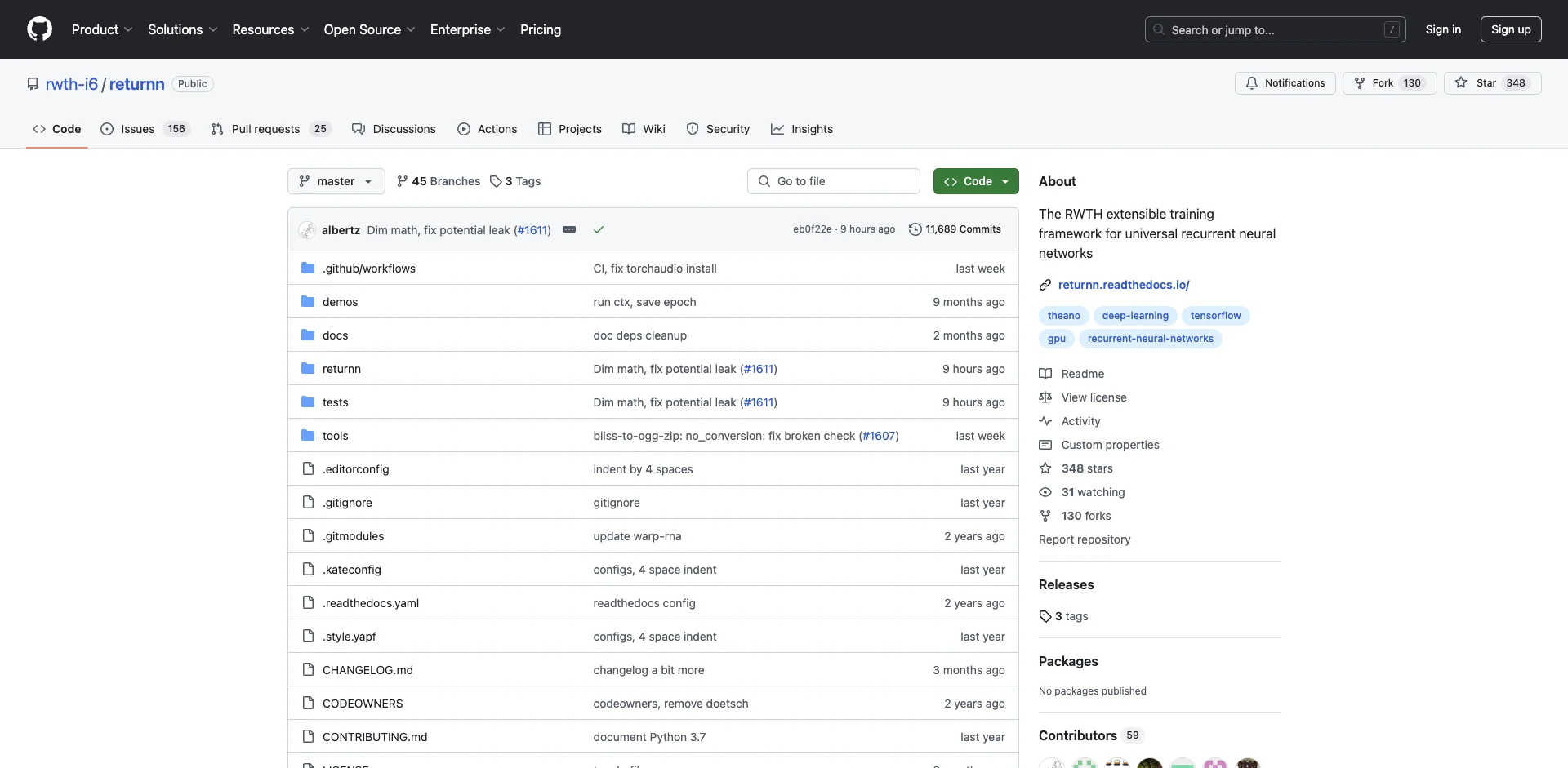Screen dimensions: 1568x768
Task: Click the tools folder icon
Action: click(308, 435)
